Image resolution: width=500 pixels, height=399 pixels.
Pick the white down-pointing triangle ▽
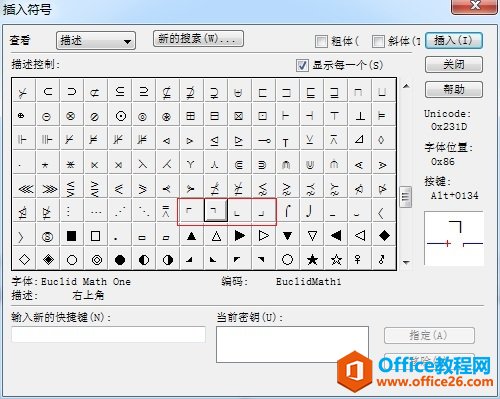point(312,235)
